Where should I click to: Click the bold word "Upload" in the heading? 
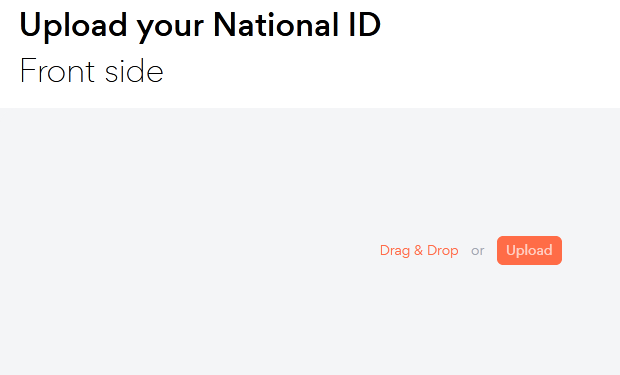point(74,26)
